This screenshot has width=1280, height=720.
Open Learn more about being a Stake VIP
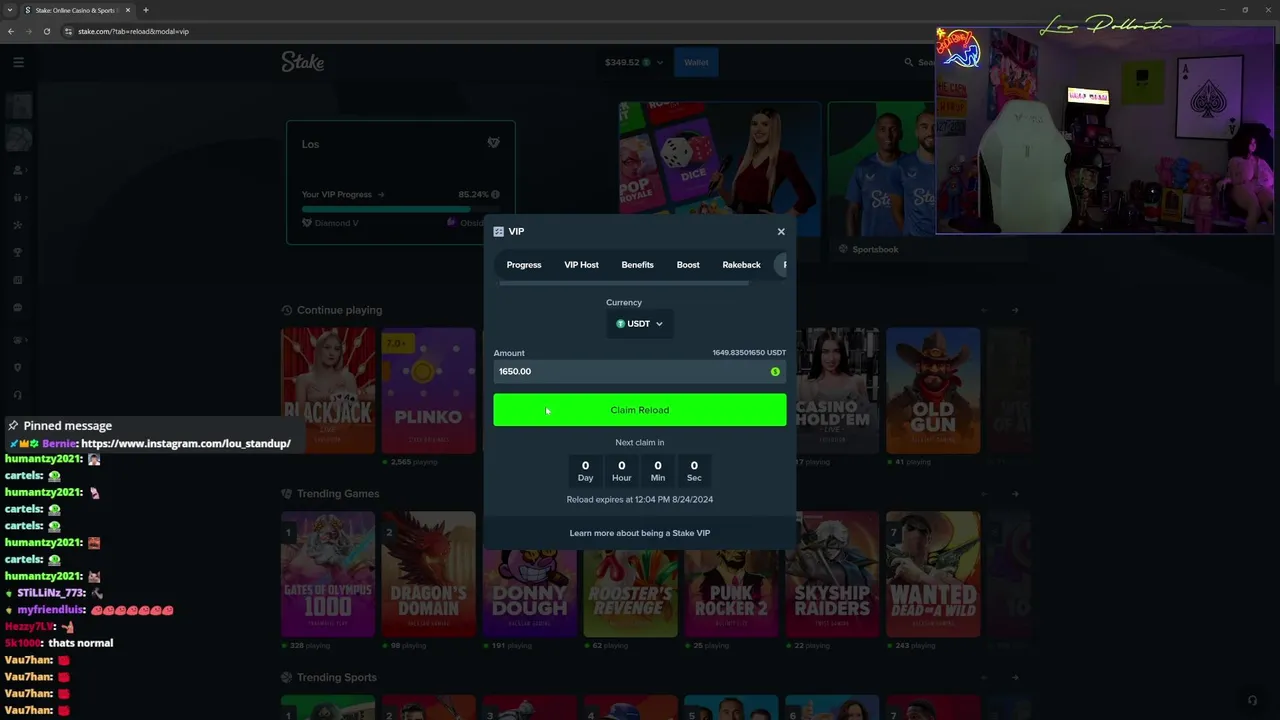(640, 533)
